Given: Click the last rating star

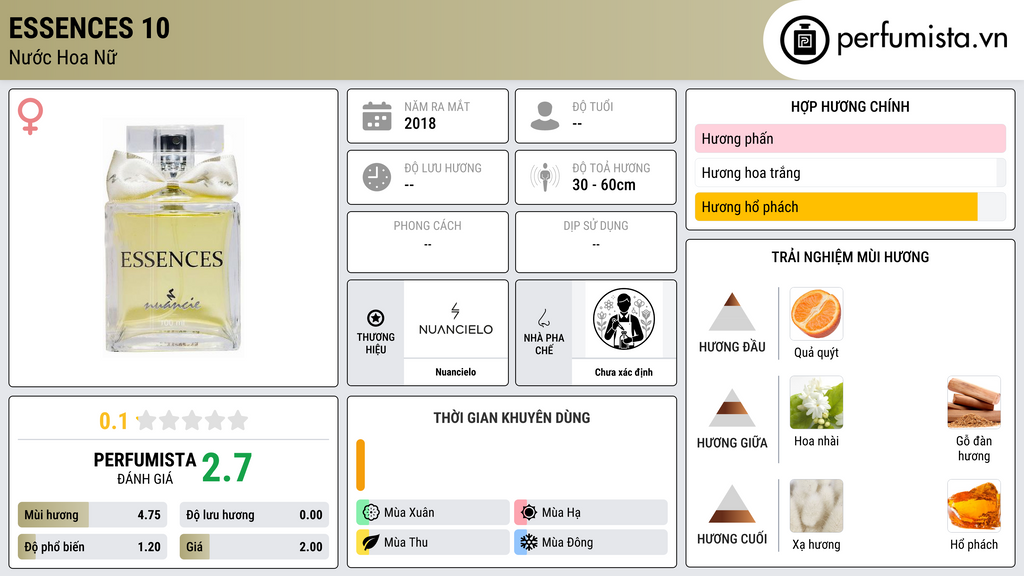Looking at the screenshot, I should tap(238, 420).
